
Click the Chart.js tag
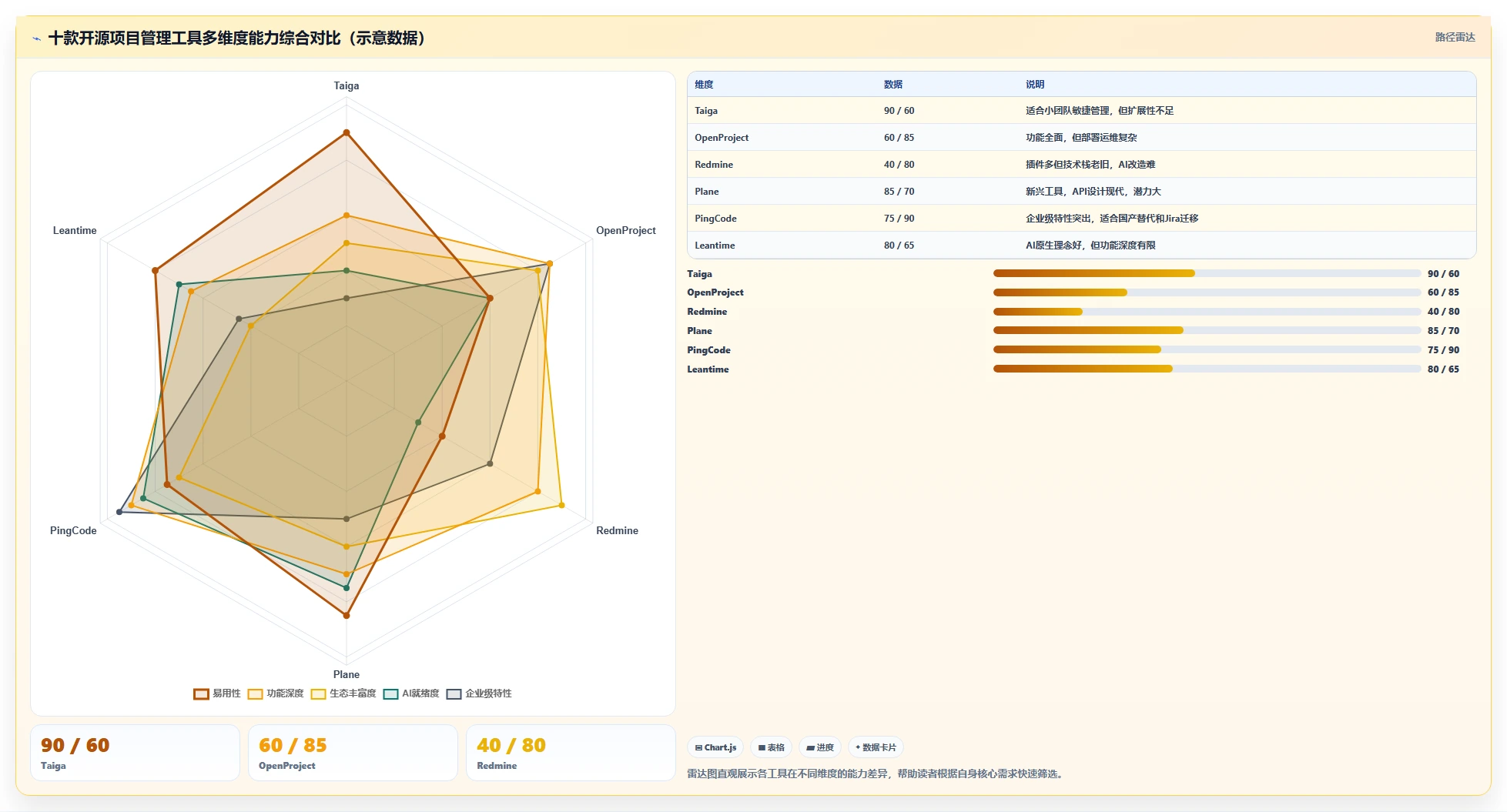[715, 747]
